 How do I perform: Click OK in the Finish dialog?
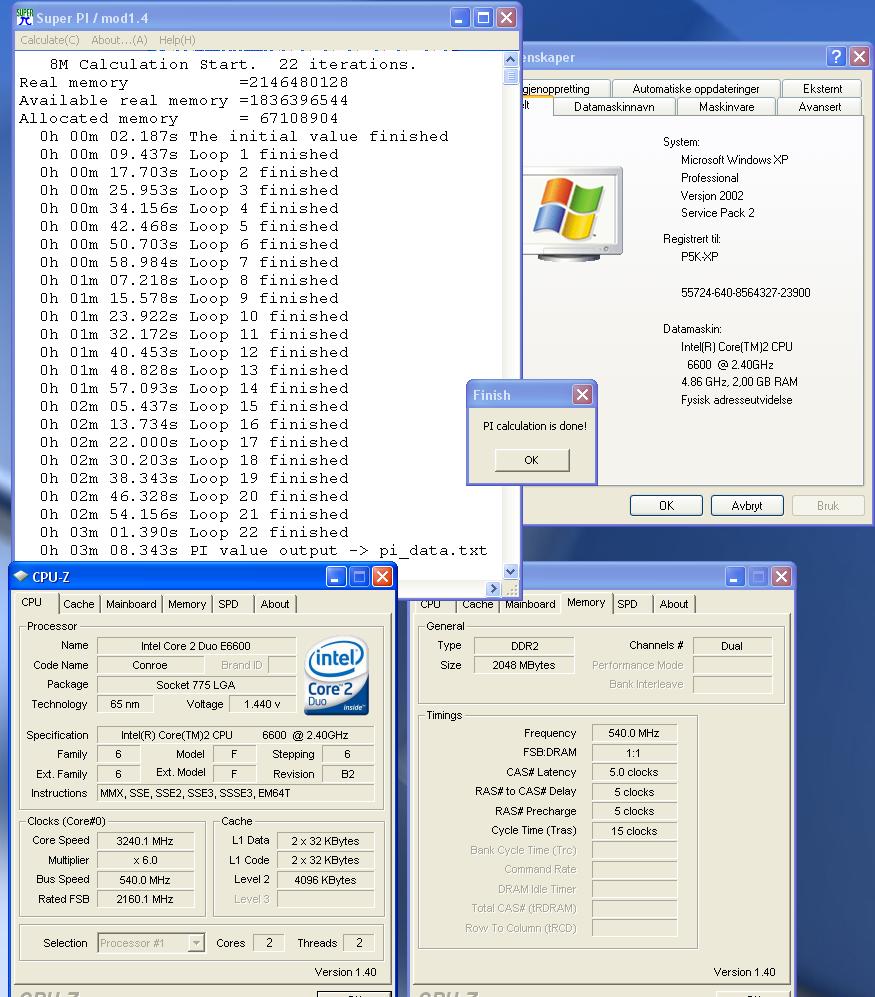point(532,460)
